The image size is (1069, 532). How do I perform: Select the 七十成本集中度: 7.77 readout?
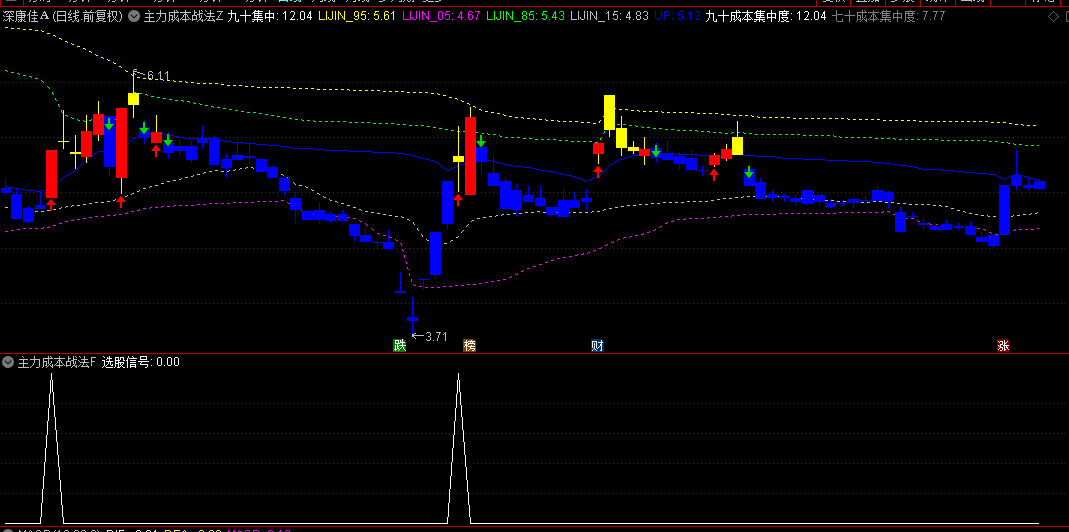(889, 16)
